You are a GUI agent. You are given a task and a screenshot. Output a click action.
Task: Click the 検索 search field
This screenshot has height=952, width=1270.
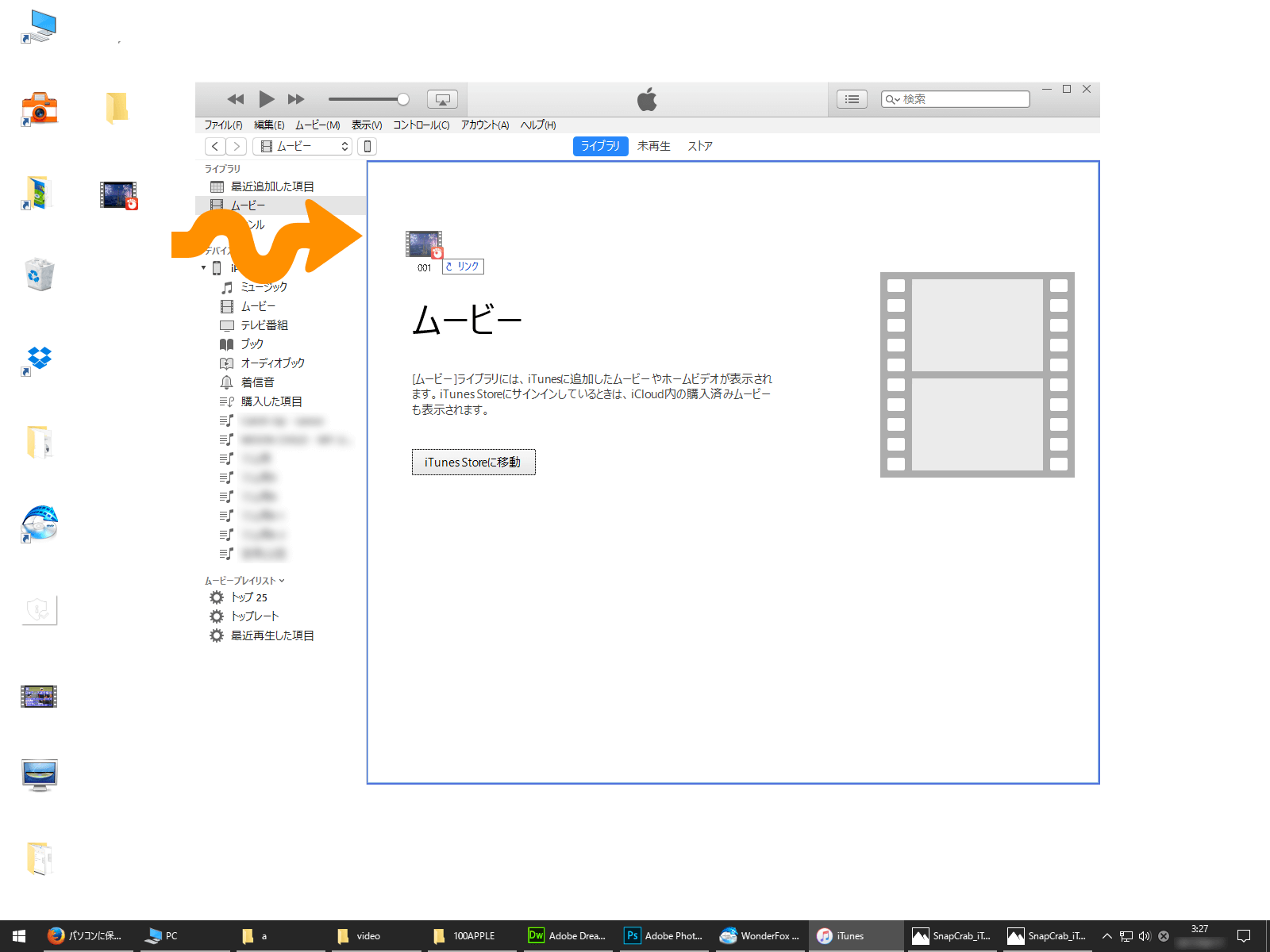[x=955, y=99]
